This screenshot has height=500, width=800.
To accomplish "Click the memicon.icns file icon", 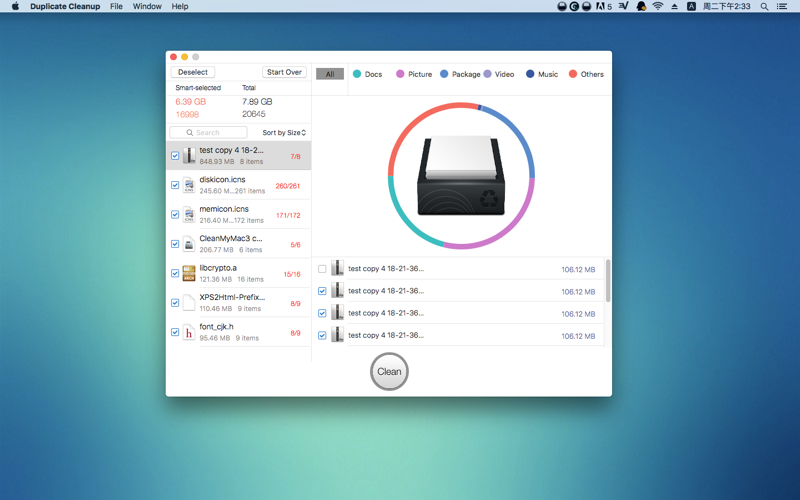I will 189,214.
